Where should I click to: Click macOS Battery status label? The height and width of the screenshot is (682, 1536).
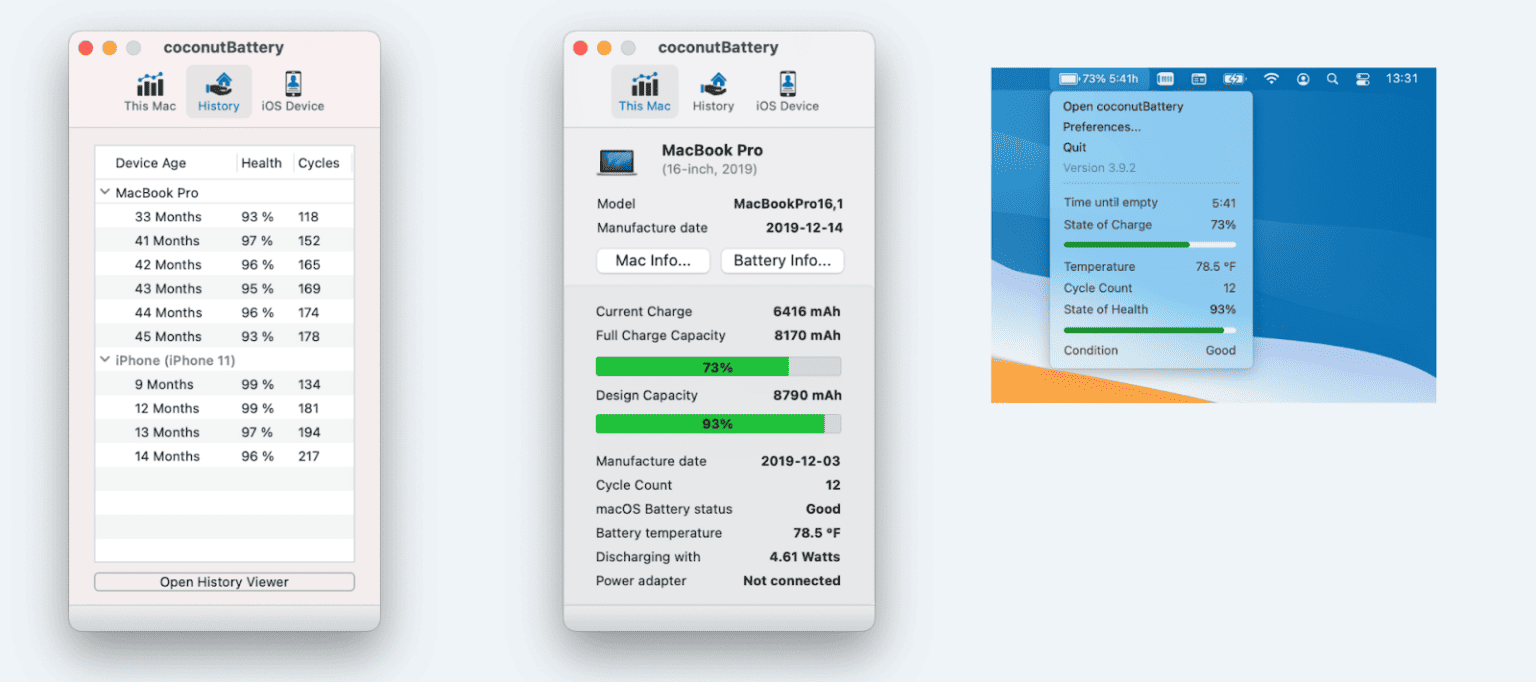(x=664, y=509)
